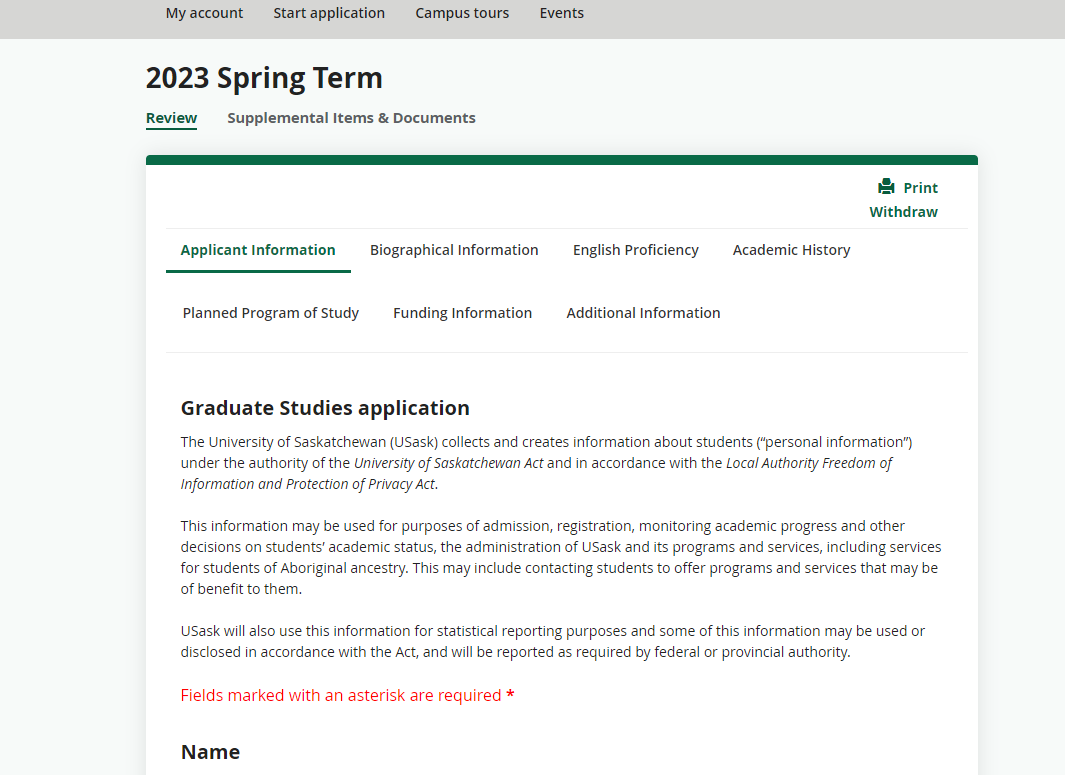The image size is (1065, 775).
Task: Switch to Supplemental Items & Documents
Action: coord(351,117)
